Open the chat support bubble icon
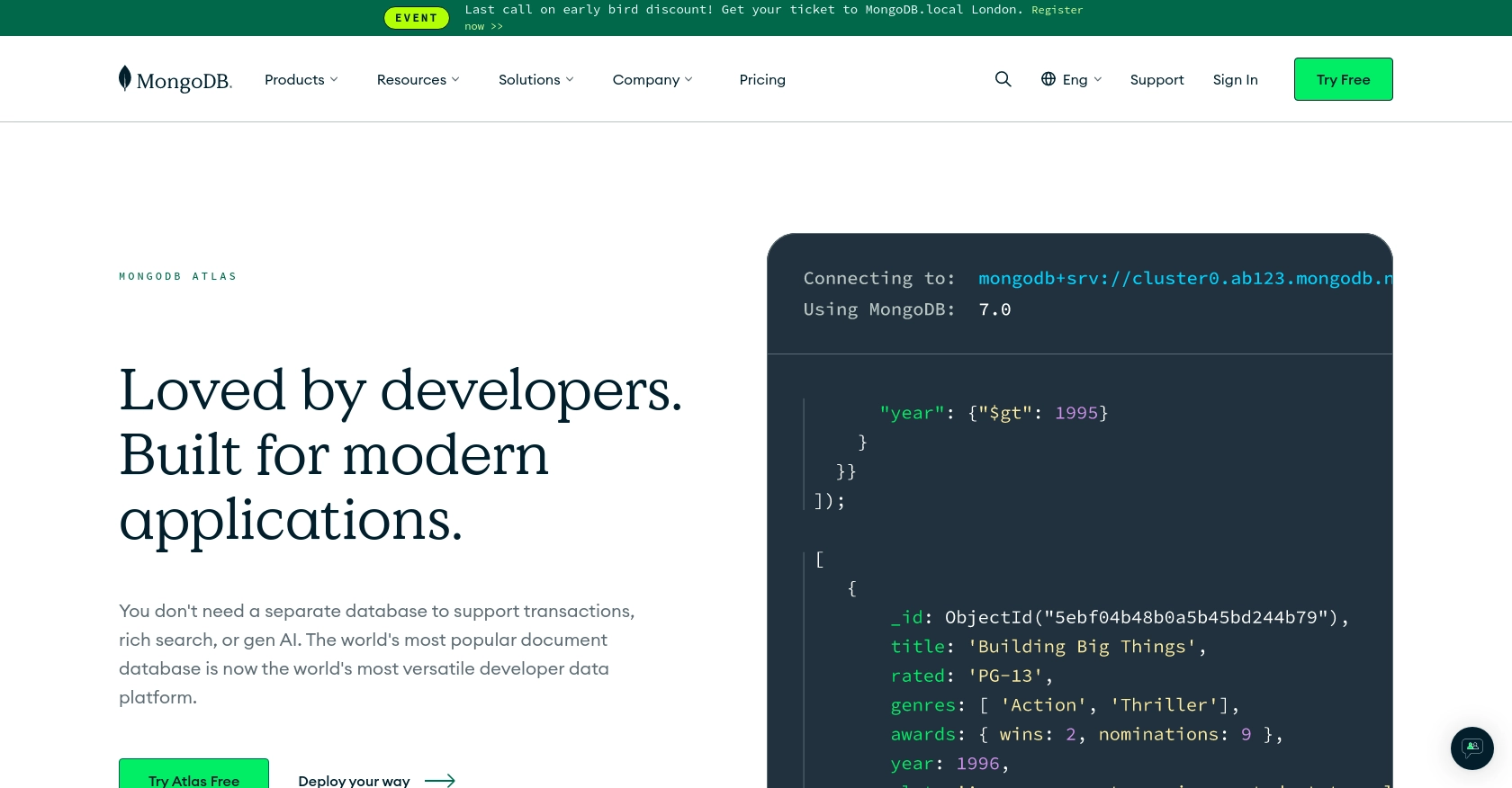 (1472, 748)
